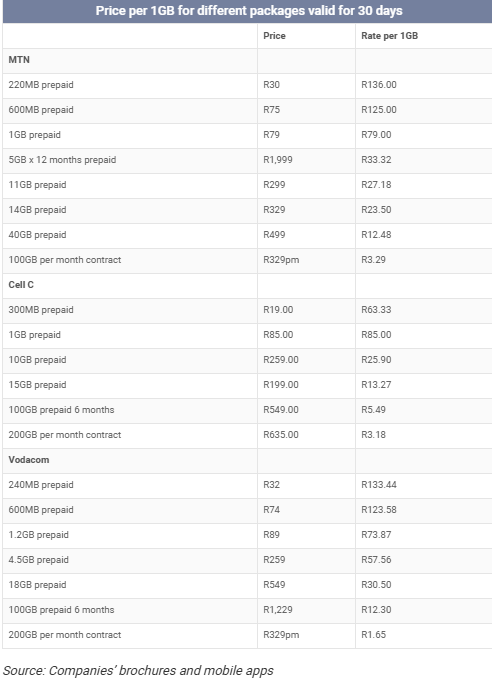Select the Cell C 300MB prepaid label

[41, 310]
